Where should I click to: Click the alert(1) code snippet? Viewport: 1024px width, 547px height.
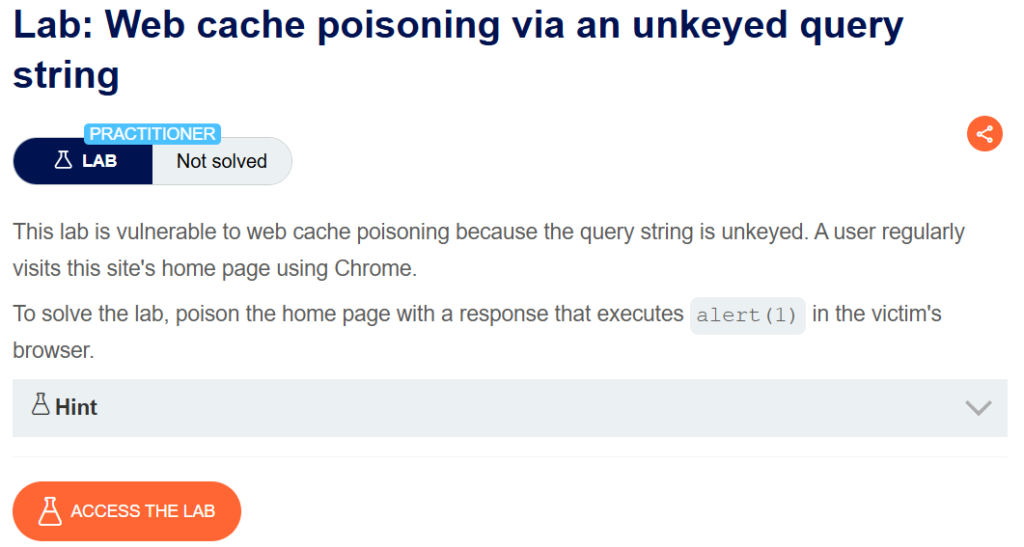coord(747,315)
